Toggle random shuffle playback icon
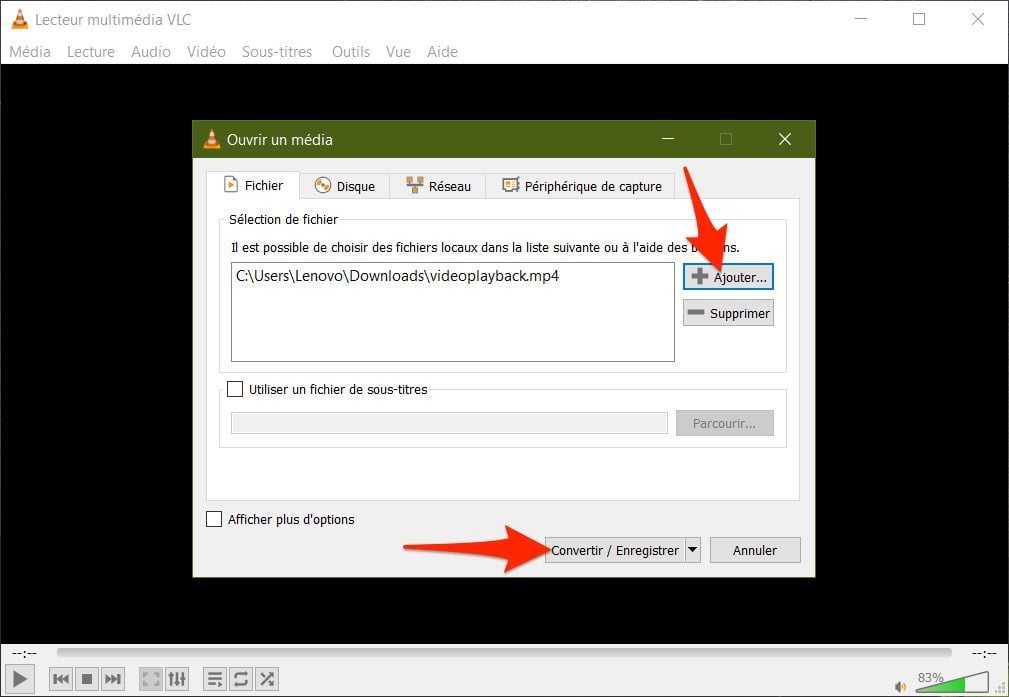 (x=267, y=679)
